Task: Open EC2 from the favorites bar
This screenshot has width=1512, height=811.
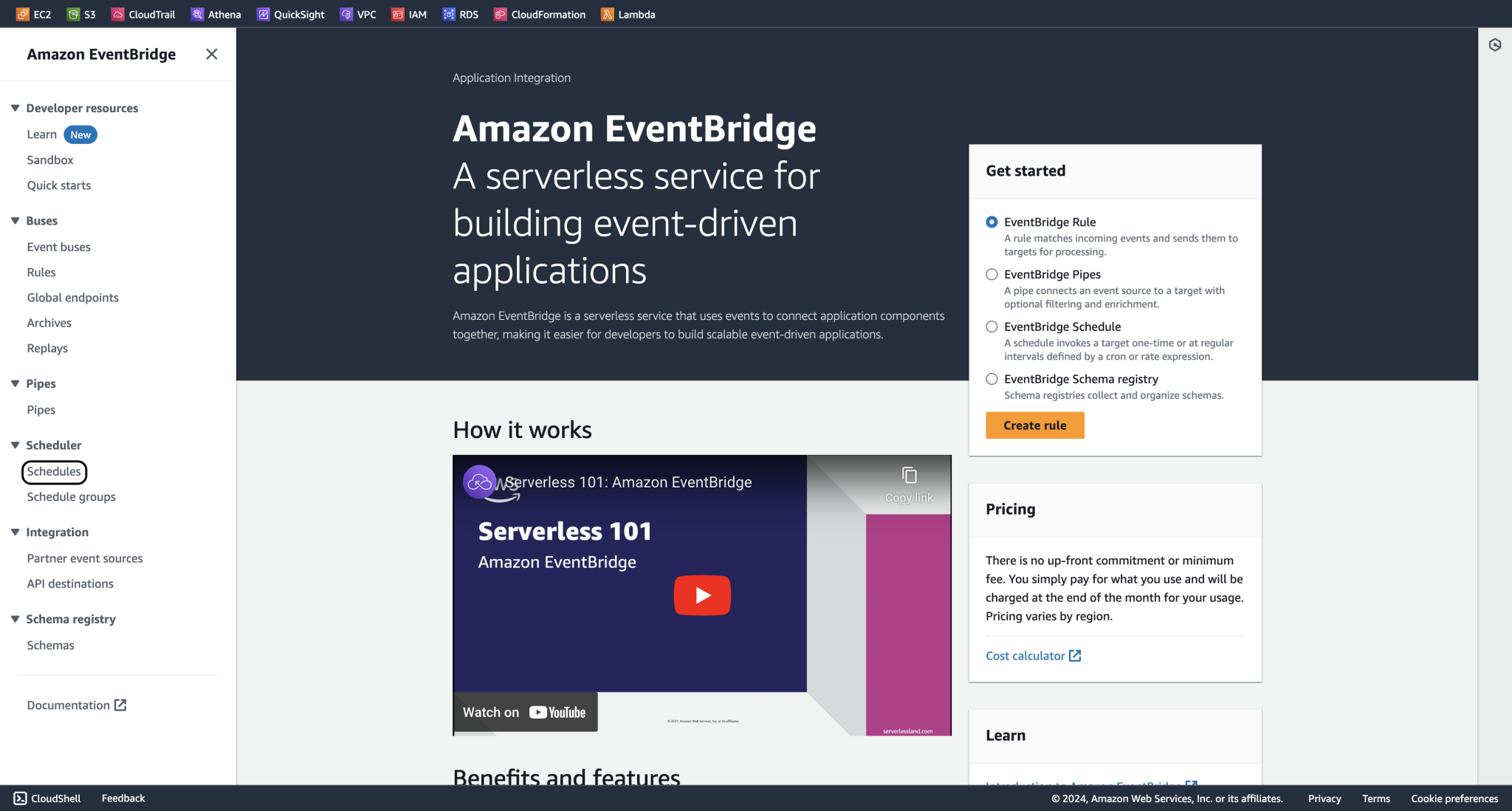Action: point(41,13)
